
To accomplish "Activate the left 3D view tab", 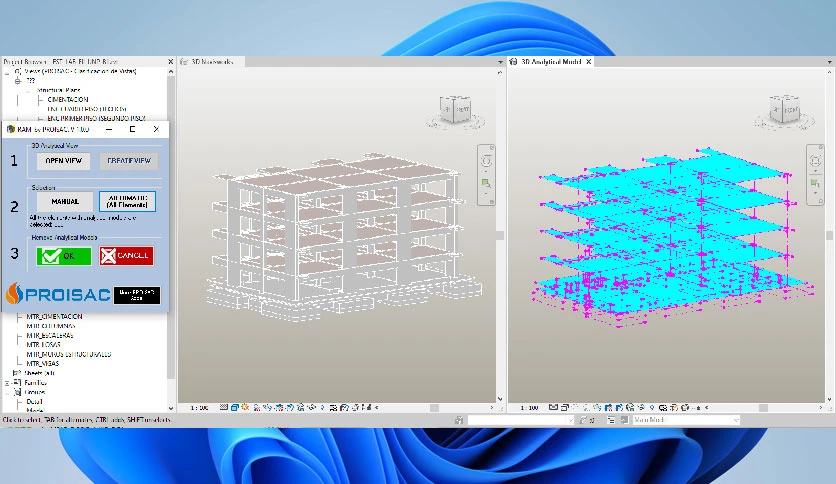I will (x=212, y=62).
